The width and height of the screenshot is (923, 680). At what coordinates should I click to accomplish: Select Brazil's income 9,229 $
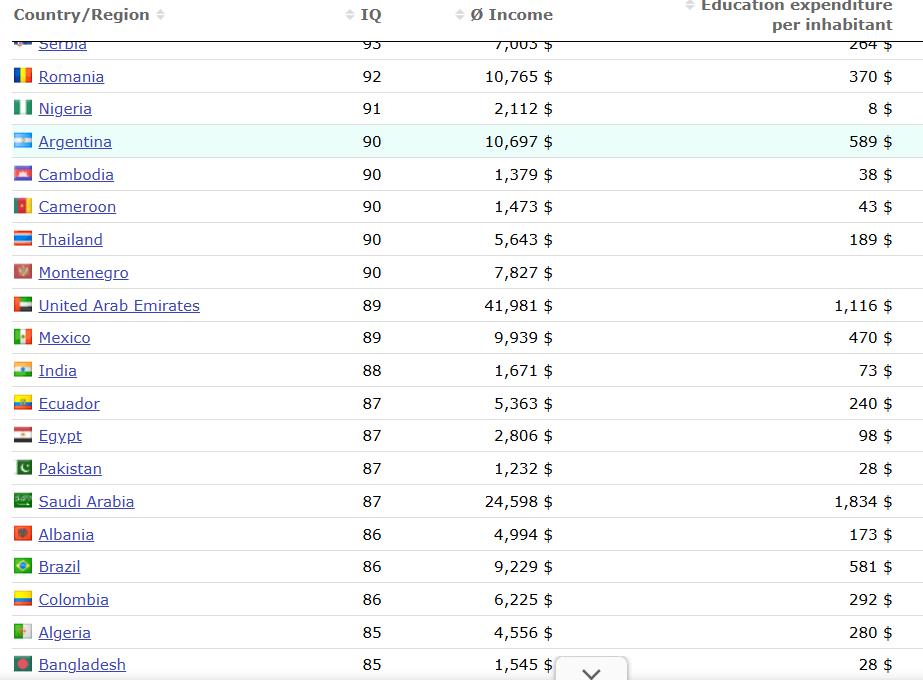pyautogui.click(x=523, y=567)
